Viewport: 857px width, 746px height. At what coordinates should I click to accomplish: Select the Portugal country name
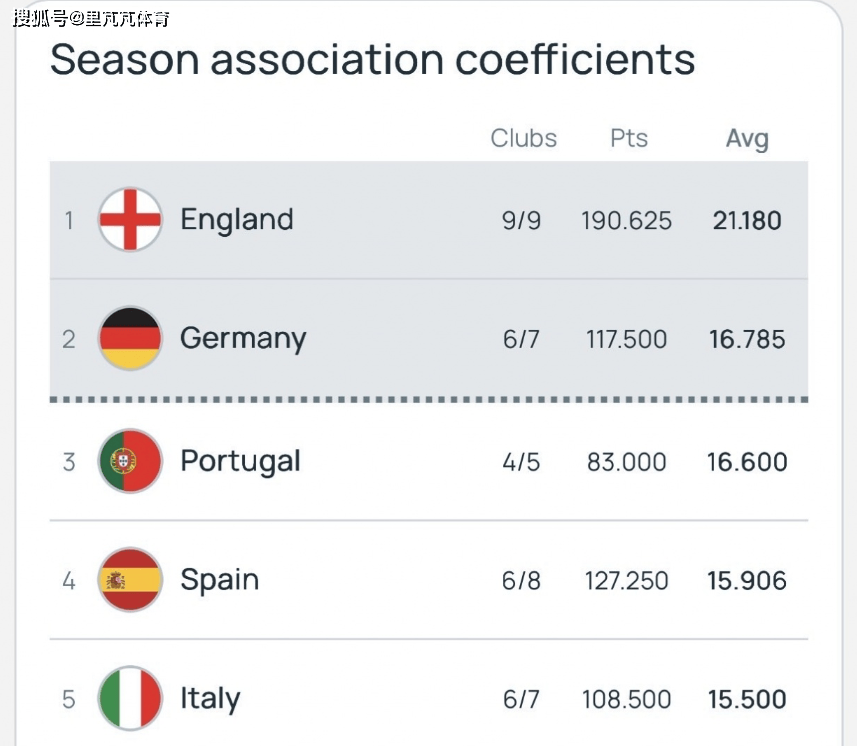240,461
